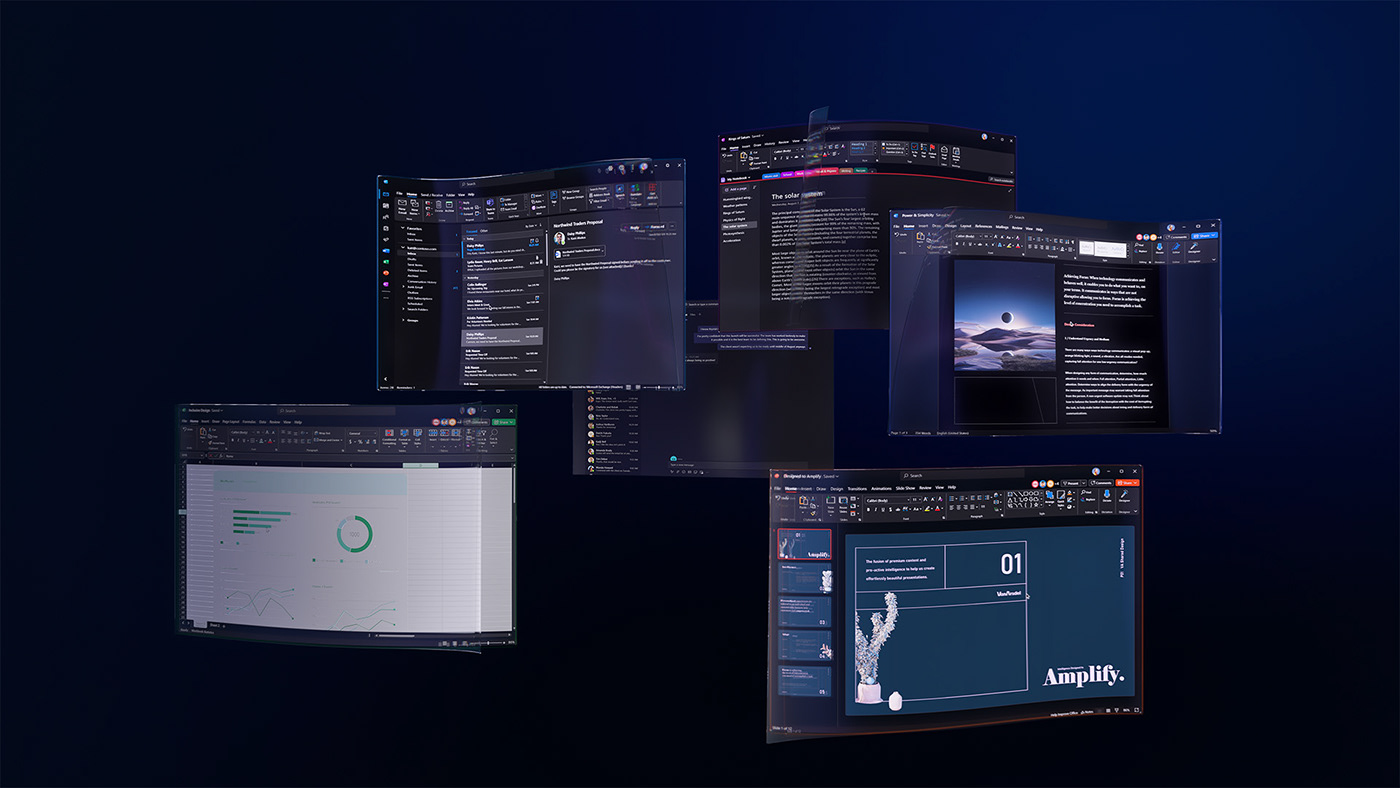Toggle bold formatting in PowerPoint
This screenshot has width=1400, height=788.
tap(869, 509)
